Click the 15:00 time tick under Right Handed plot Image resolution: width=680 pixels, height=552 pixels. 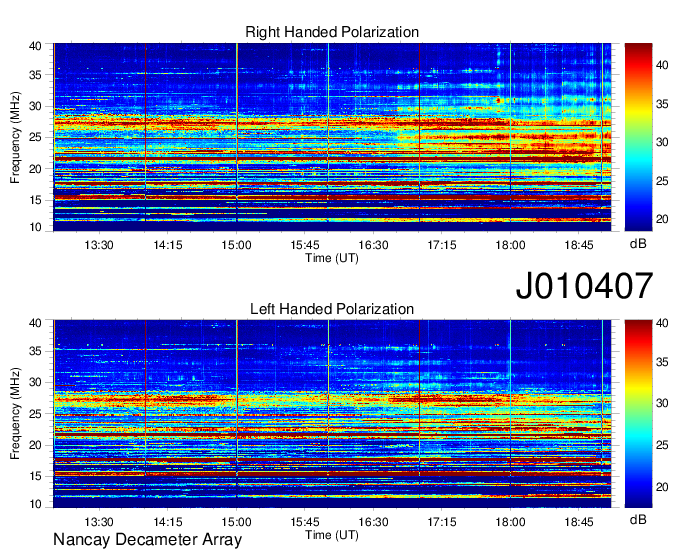coord(236,245)
